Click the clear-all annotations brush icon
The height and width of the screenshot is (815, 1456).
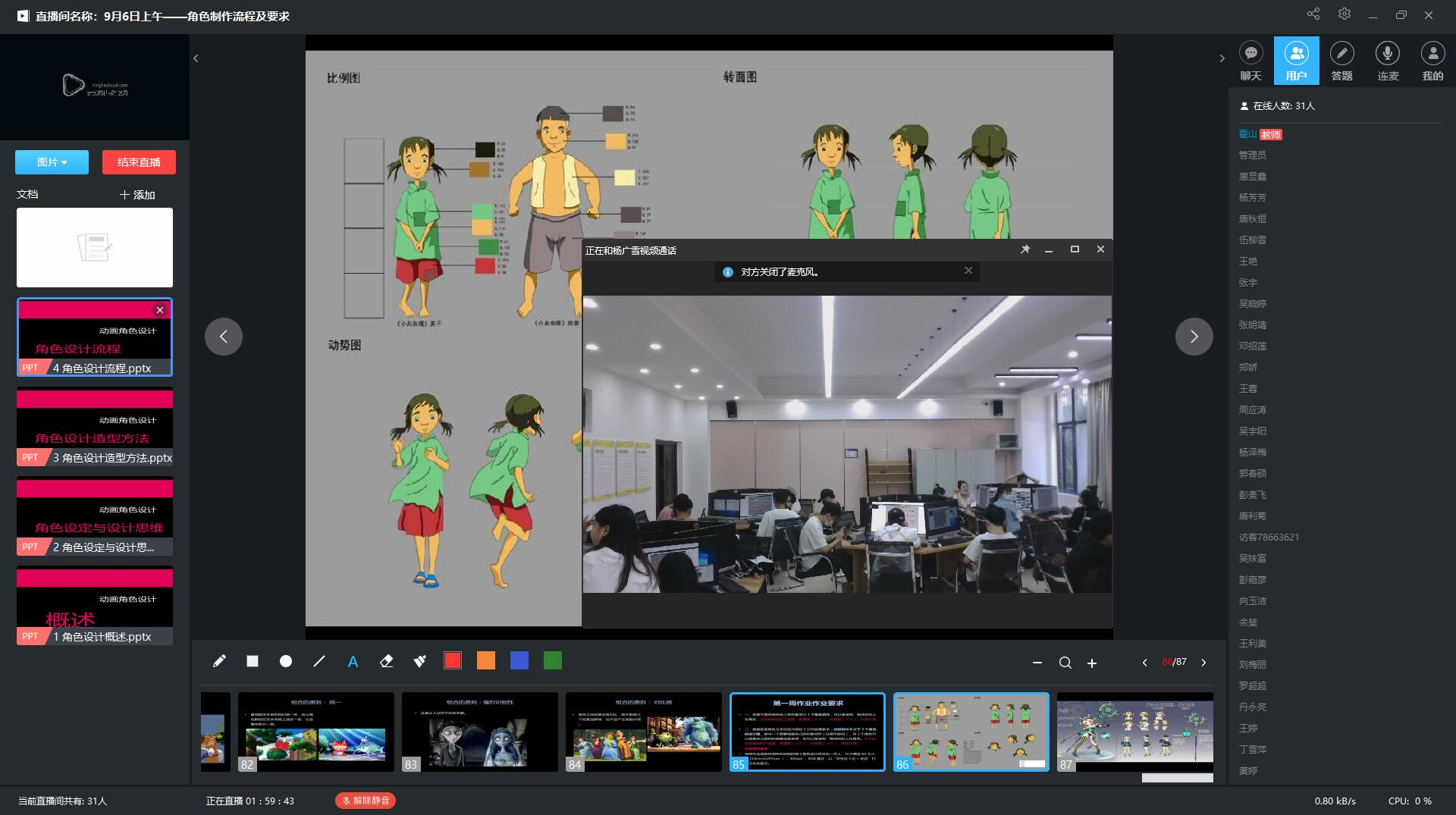coord(419,661)
